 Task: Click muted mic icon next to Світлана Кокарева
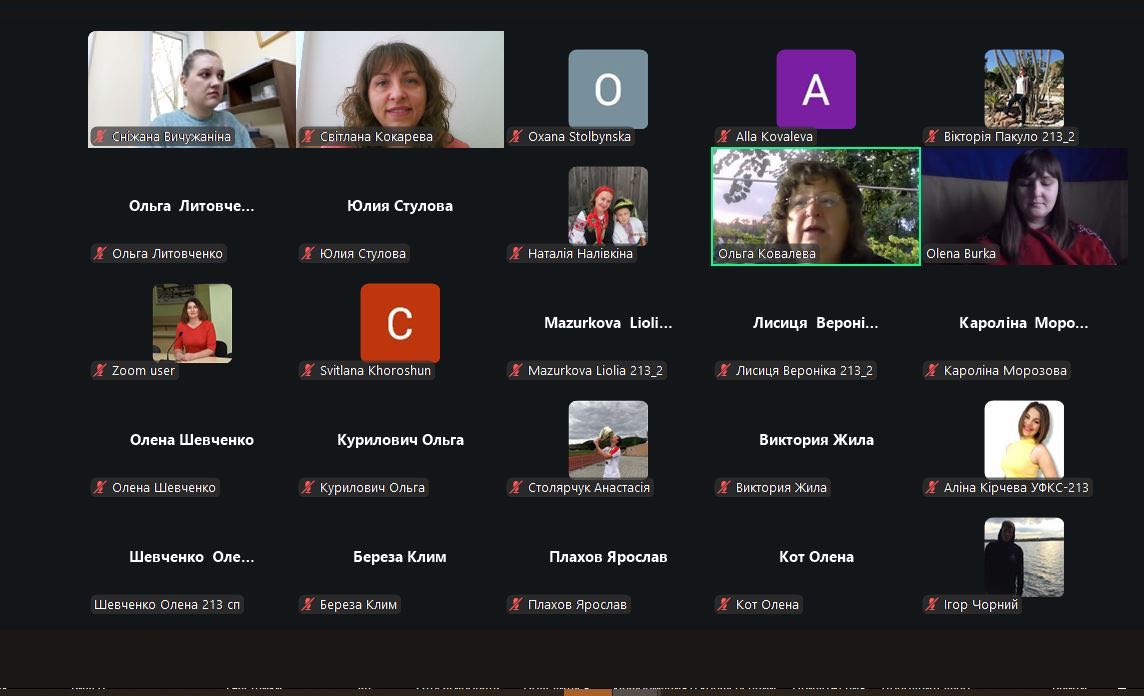click(308, 137)
